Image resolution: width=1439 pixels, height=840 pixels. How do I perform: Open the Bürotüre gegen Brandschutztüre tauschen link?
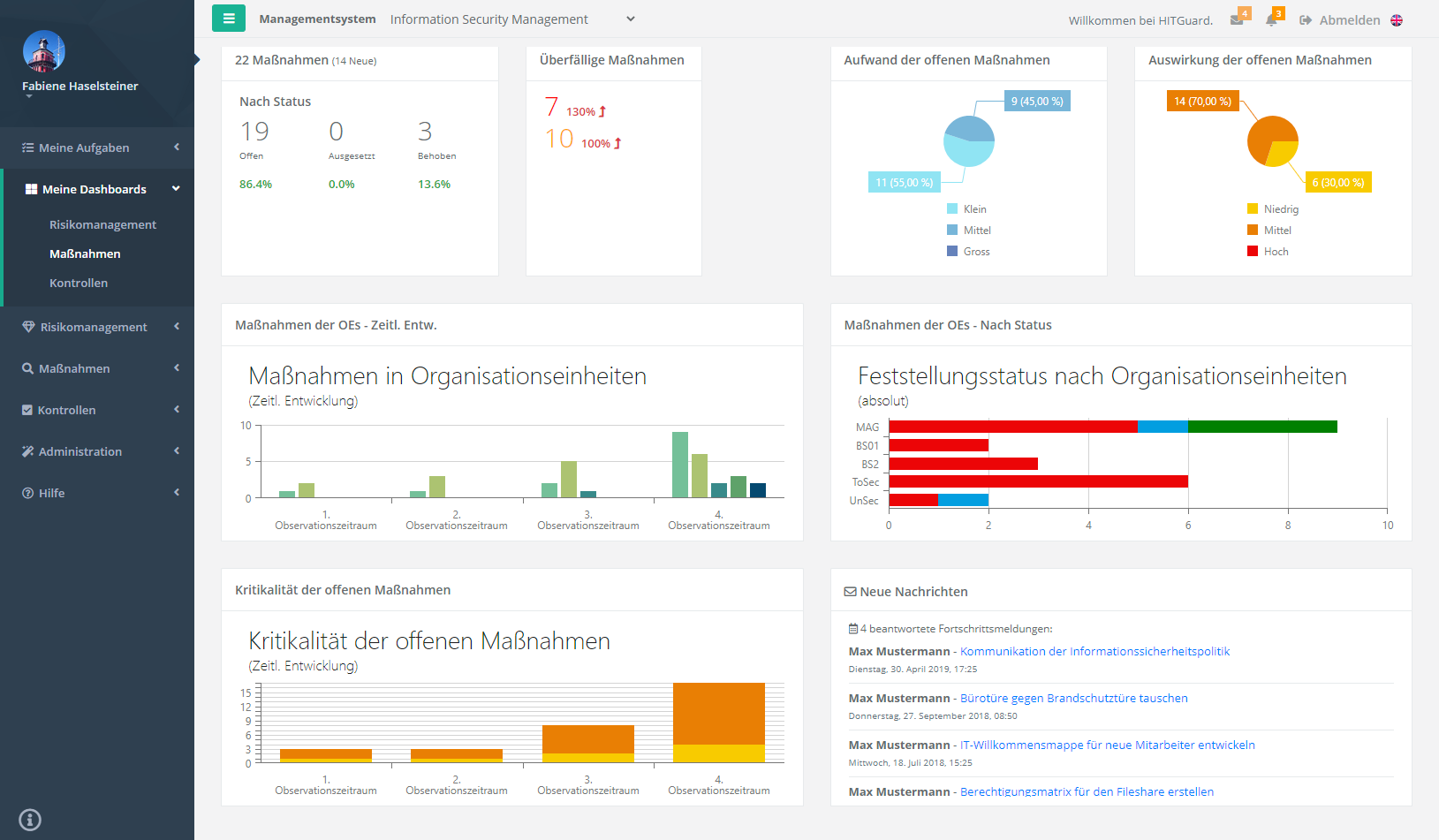coord(1073,698)
